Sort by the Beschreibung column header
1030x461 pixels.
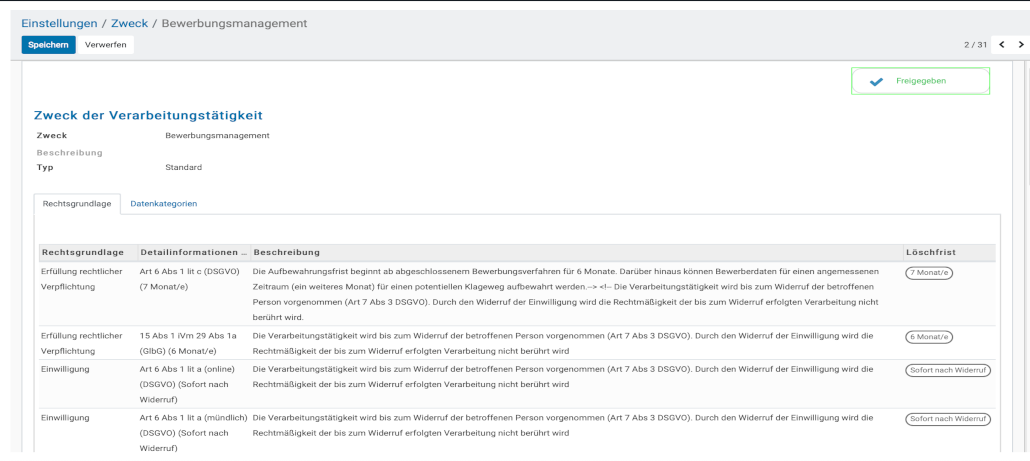pos(286,252)
